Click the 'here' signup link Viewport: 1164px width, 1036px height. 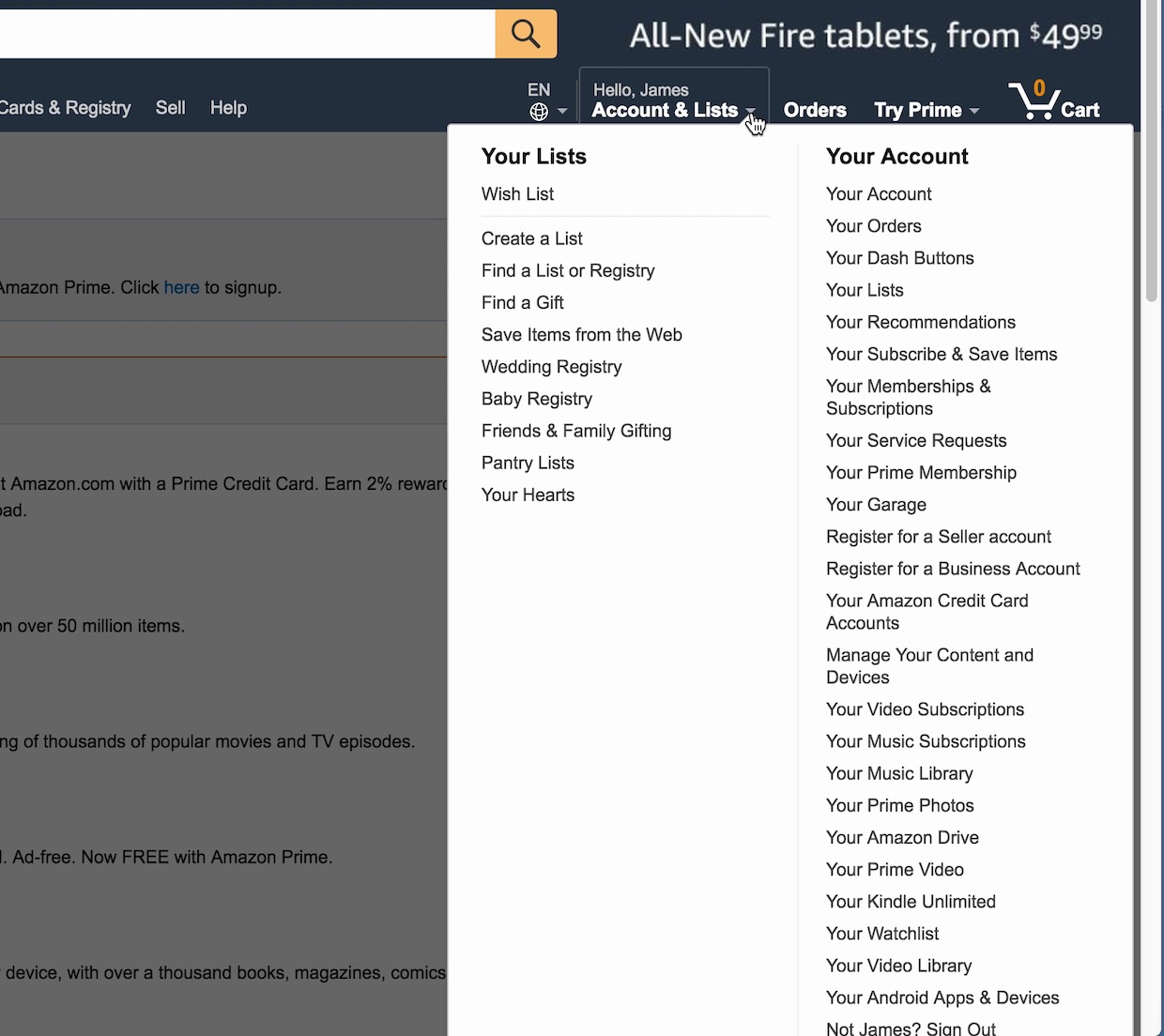(x=181, y=287)
